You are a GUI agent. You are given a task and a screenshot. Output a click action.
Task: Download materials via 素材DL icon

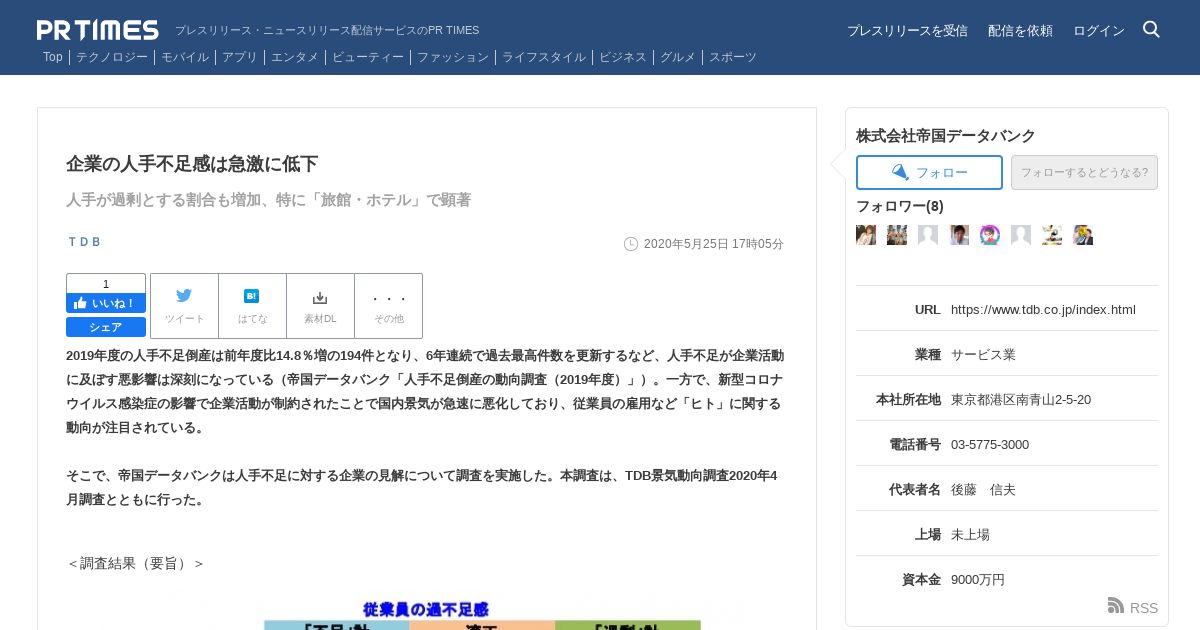point(320,306)
